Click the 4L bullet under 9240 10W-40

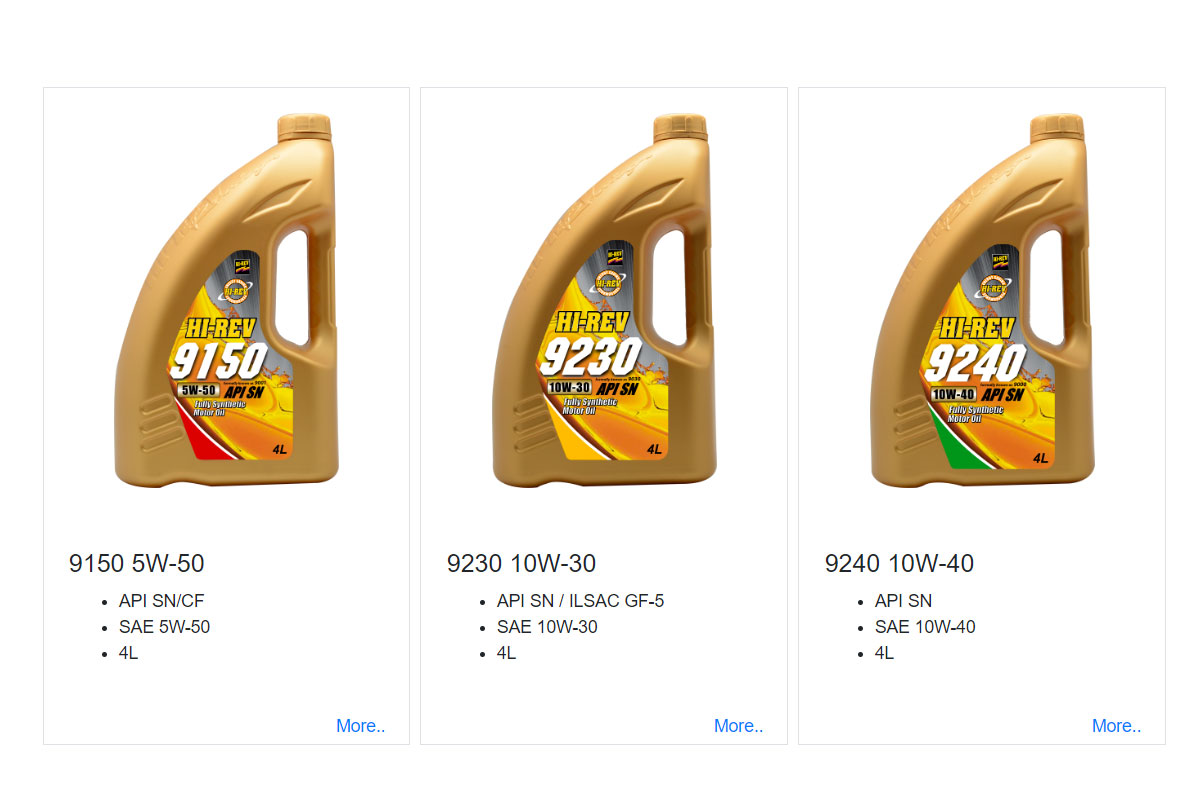tap(885, 653)
